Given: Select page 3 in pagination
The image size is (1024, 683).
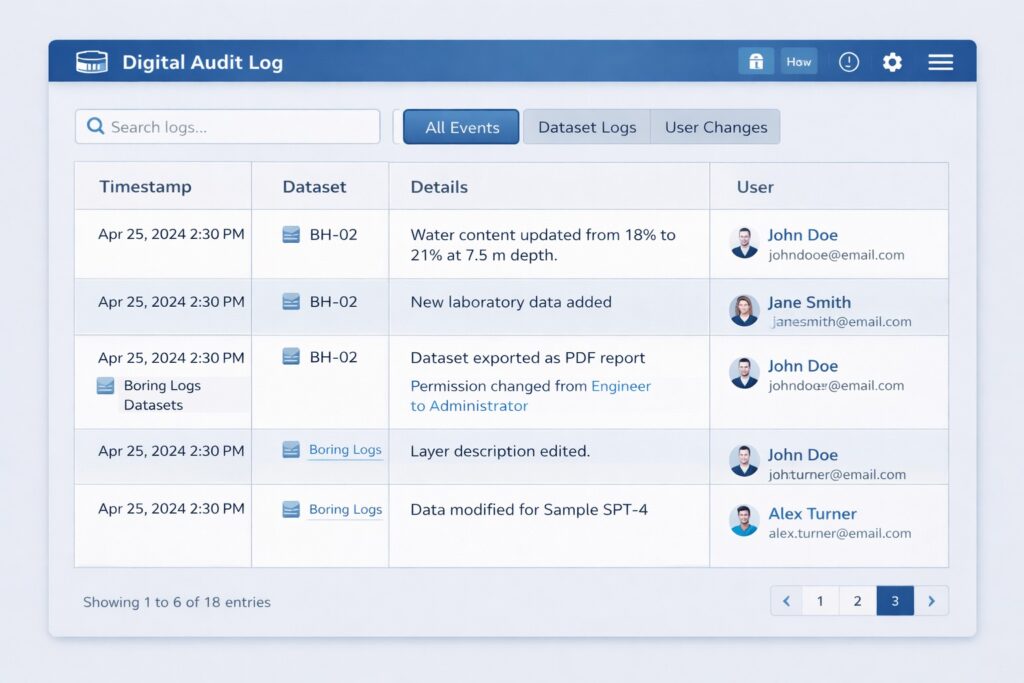Looking at the screenshot, I should 895,601.
